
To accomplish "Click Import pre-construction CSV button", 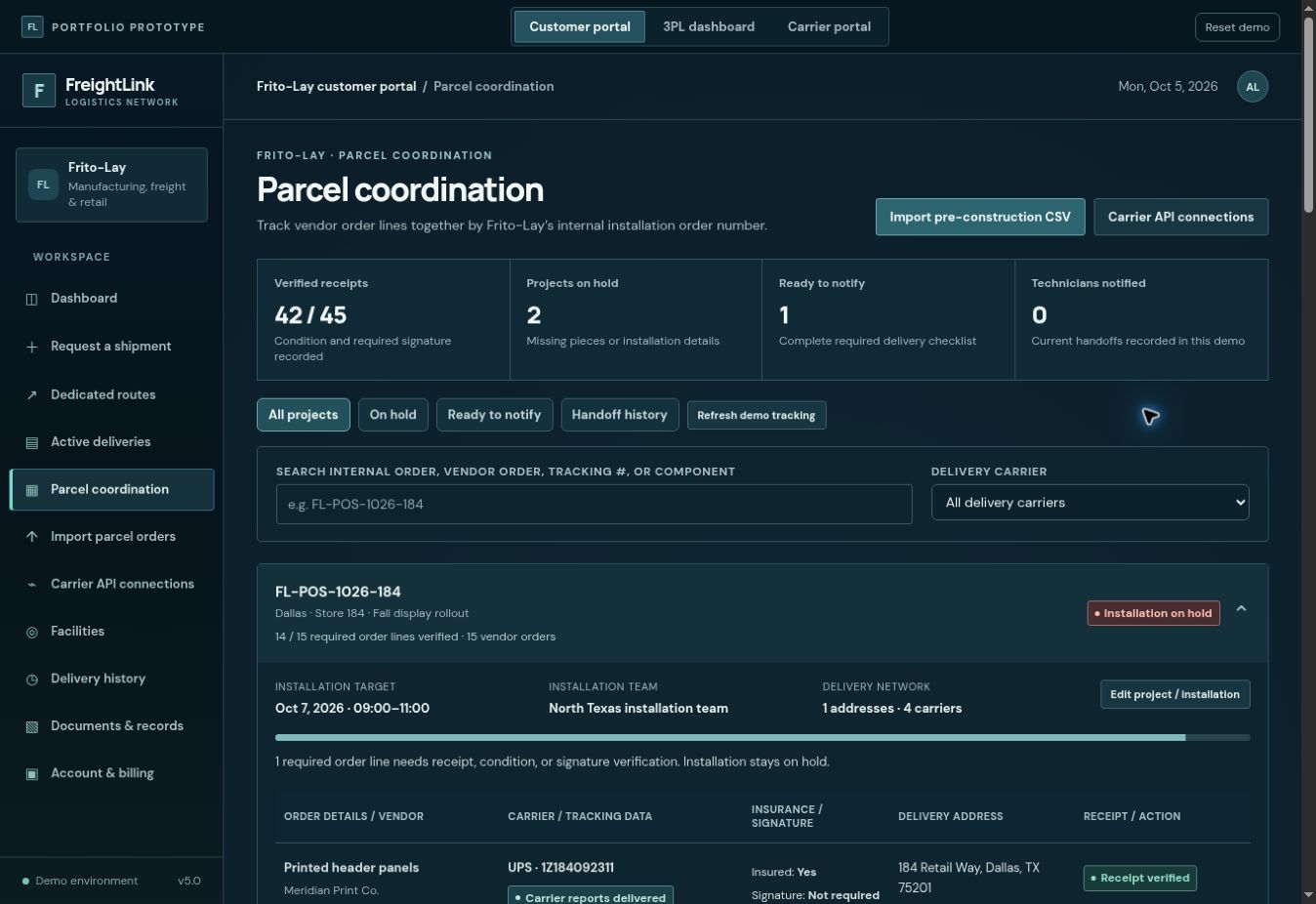I will 980,217.
